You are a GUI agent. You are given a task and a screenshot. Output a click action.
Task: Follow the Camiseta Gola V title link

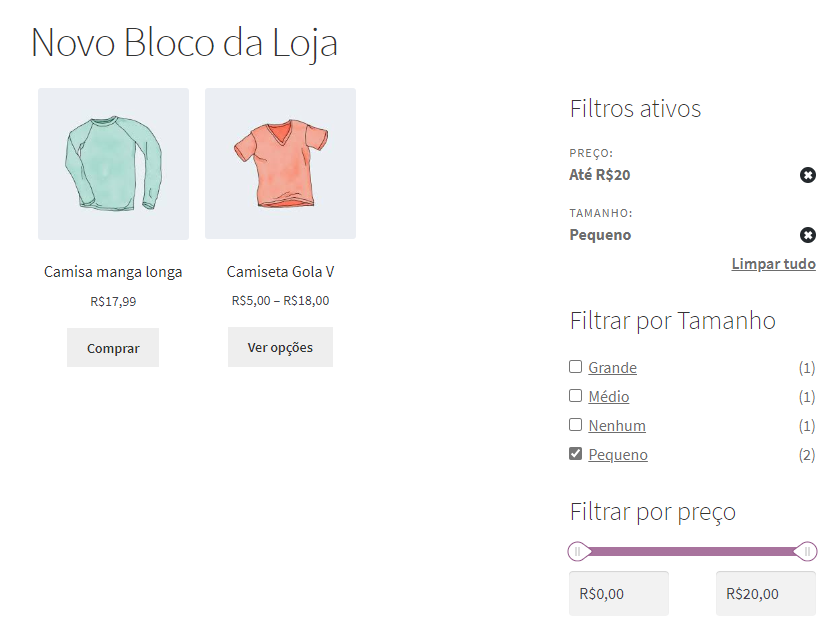click(x=280, y=272)
